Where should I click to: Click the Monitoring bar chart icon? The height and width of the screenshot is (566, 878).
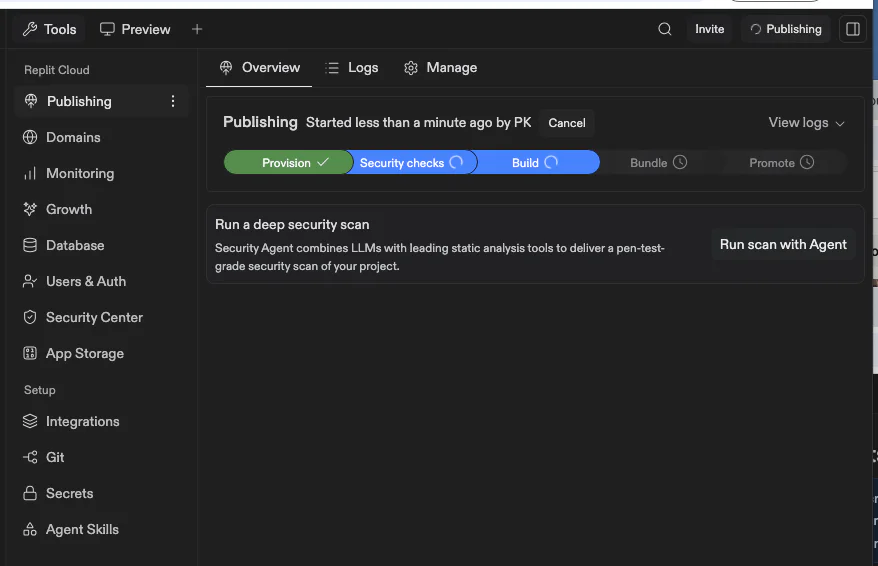[x=30, y=174]
